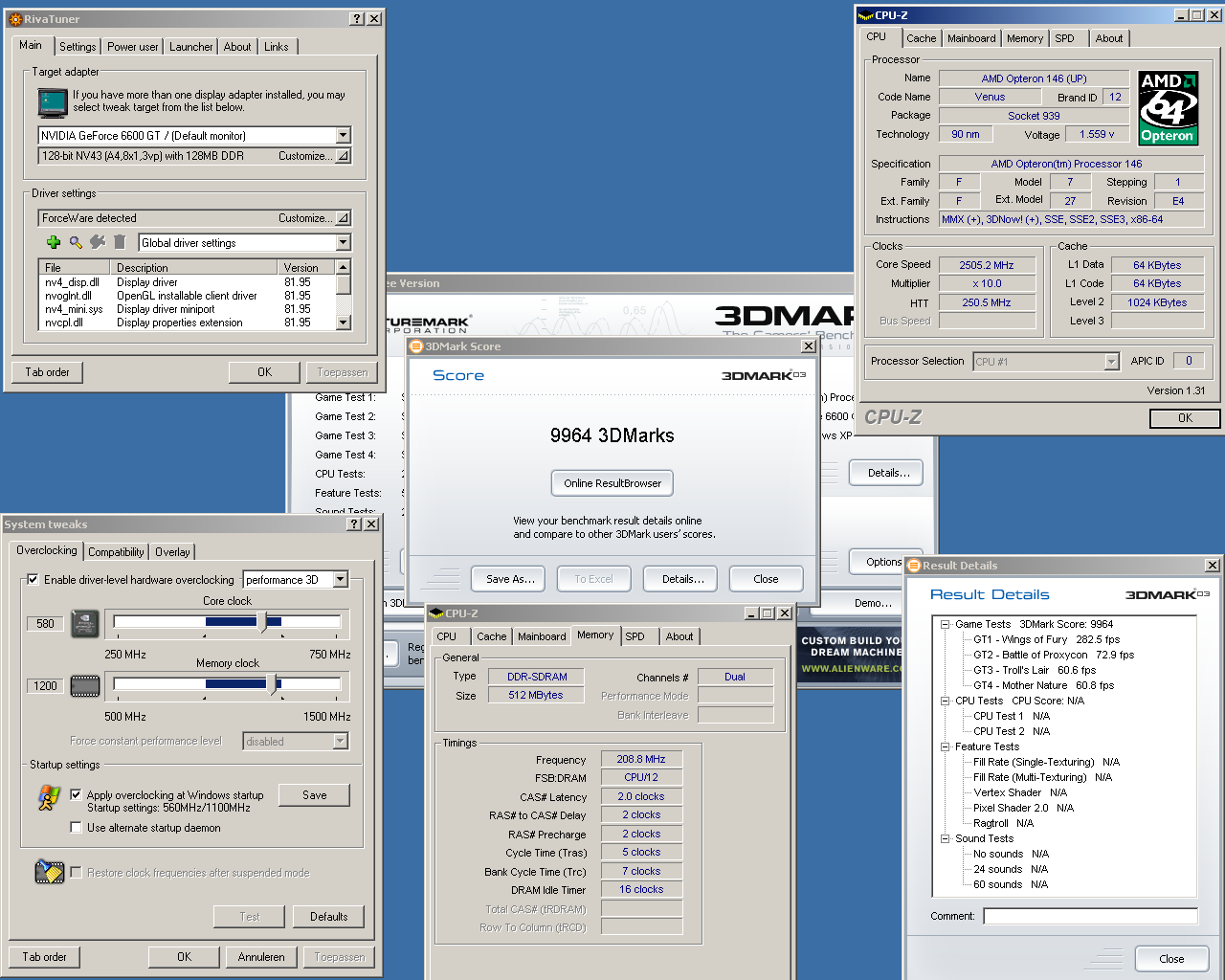Click the Core clock slider handle

pos(262,622)
